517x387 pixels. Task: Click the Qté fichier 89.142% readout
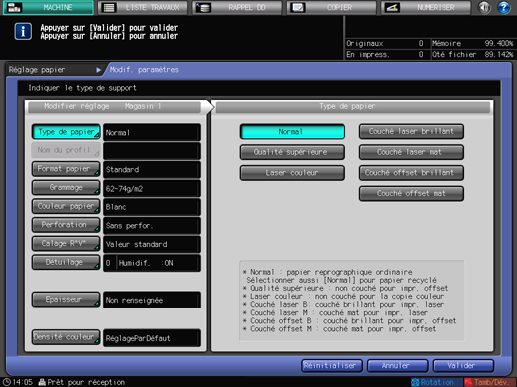point(472,54)
